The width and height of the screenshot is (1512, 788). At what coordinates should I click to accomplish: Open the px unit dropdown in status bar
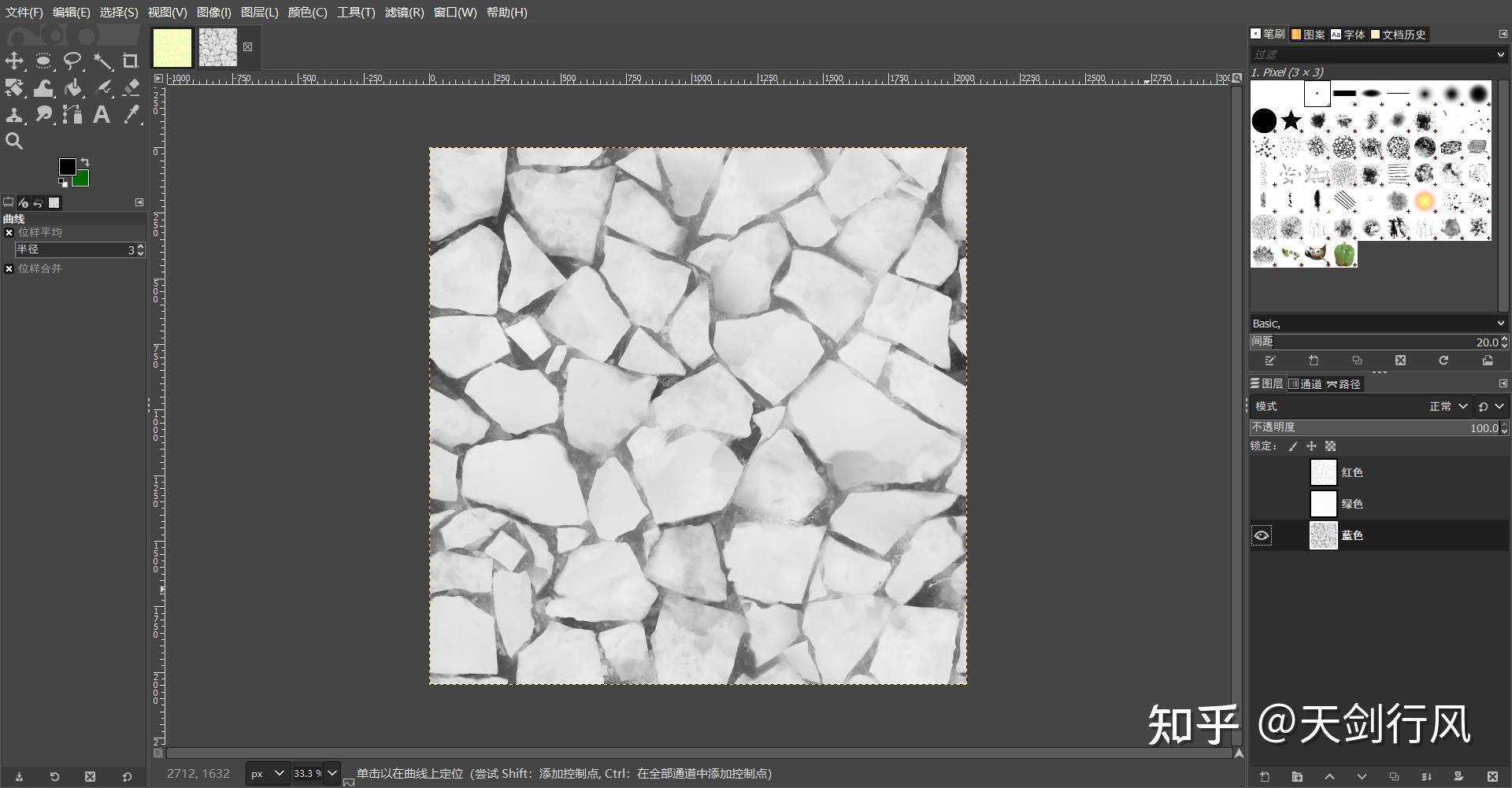268,774
